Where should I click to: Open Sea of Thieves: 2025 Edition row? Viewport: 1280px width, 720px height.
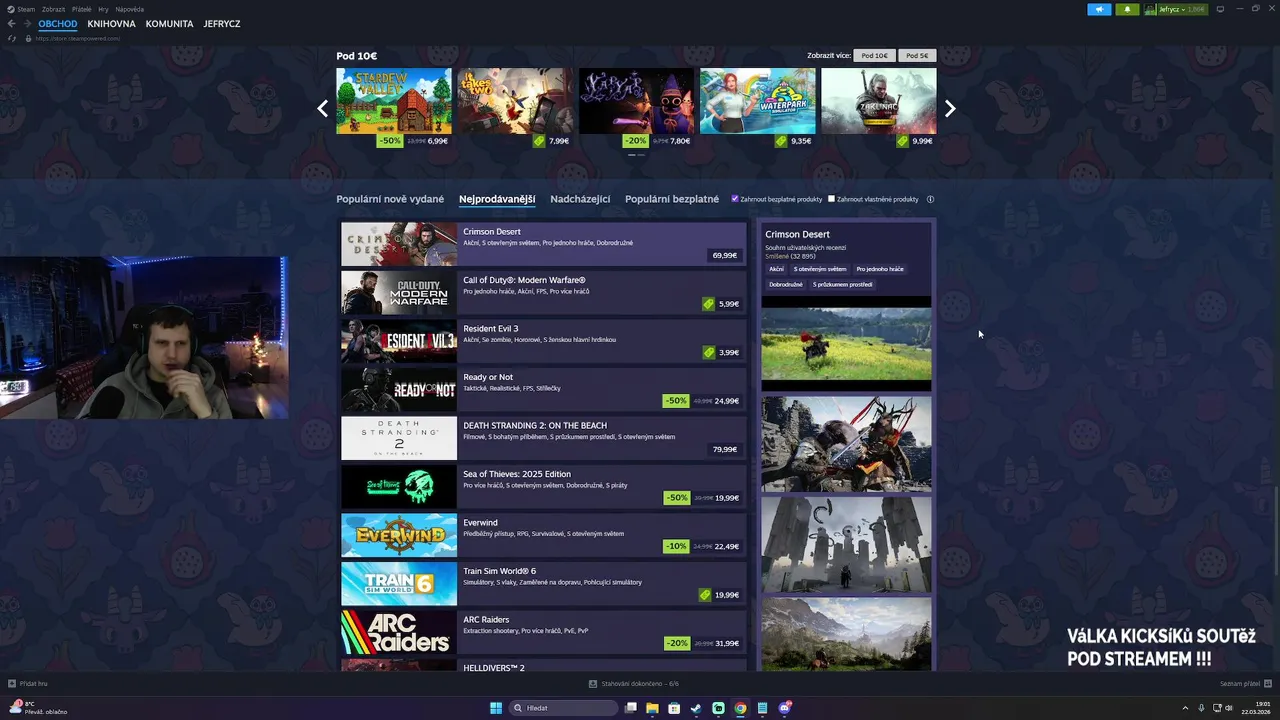[543, 487]
